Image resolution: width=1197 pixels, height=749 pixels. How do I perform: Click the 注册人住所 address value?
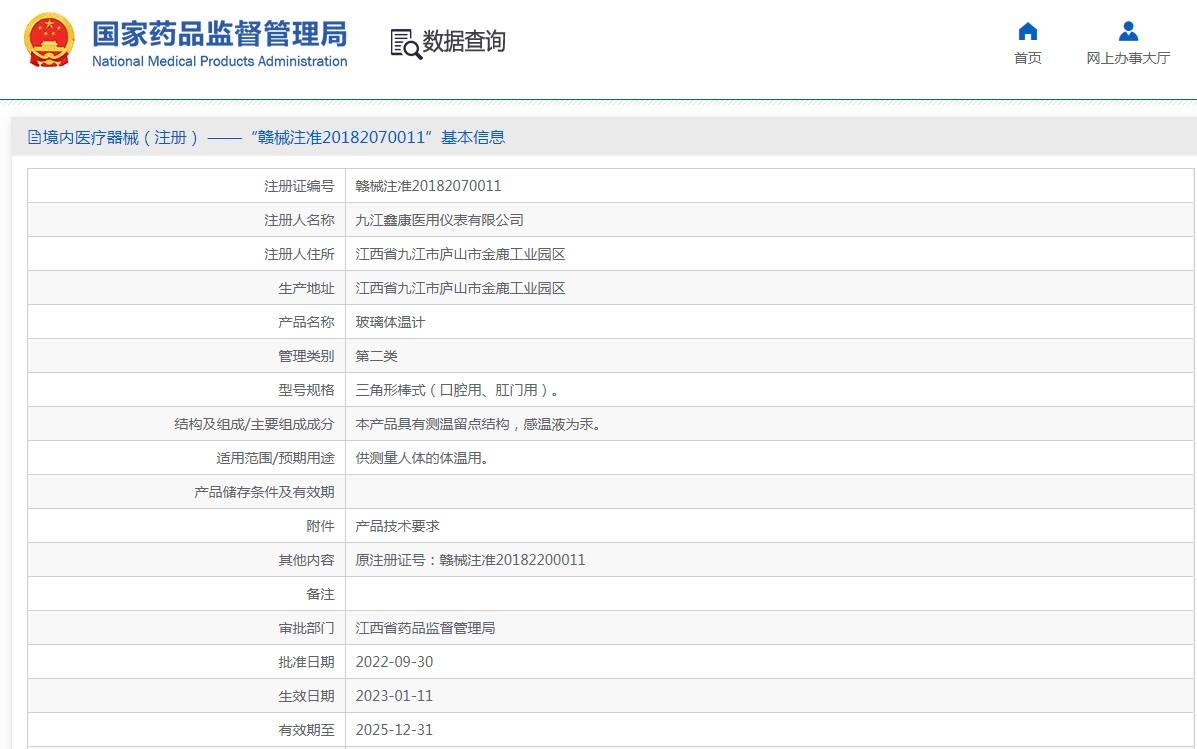(460, 254)
